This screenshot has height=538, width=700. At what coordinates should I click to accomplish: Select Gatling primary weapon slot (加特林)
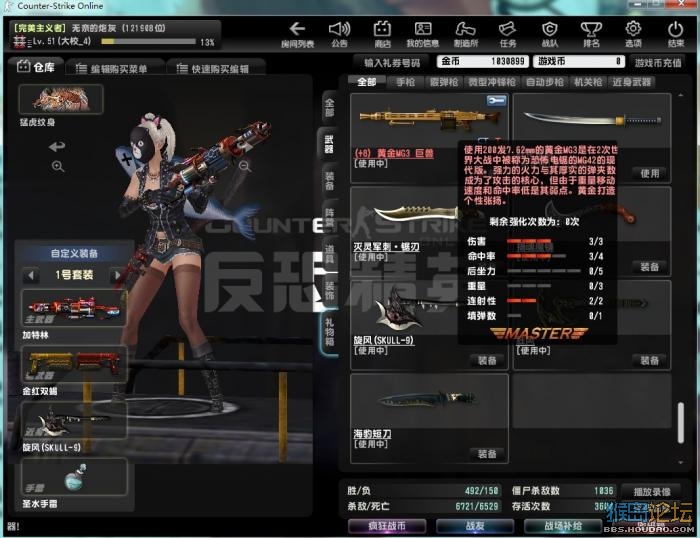click(x=73, y=309)
